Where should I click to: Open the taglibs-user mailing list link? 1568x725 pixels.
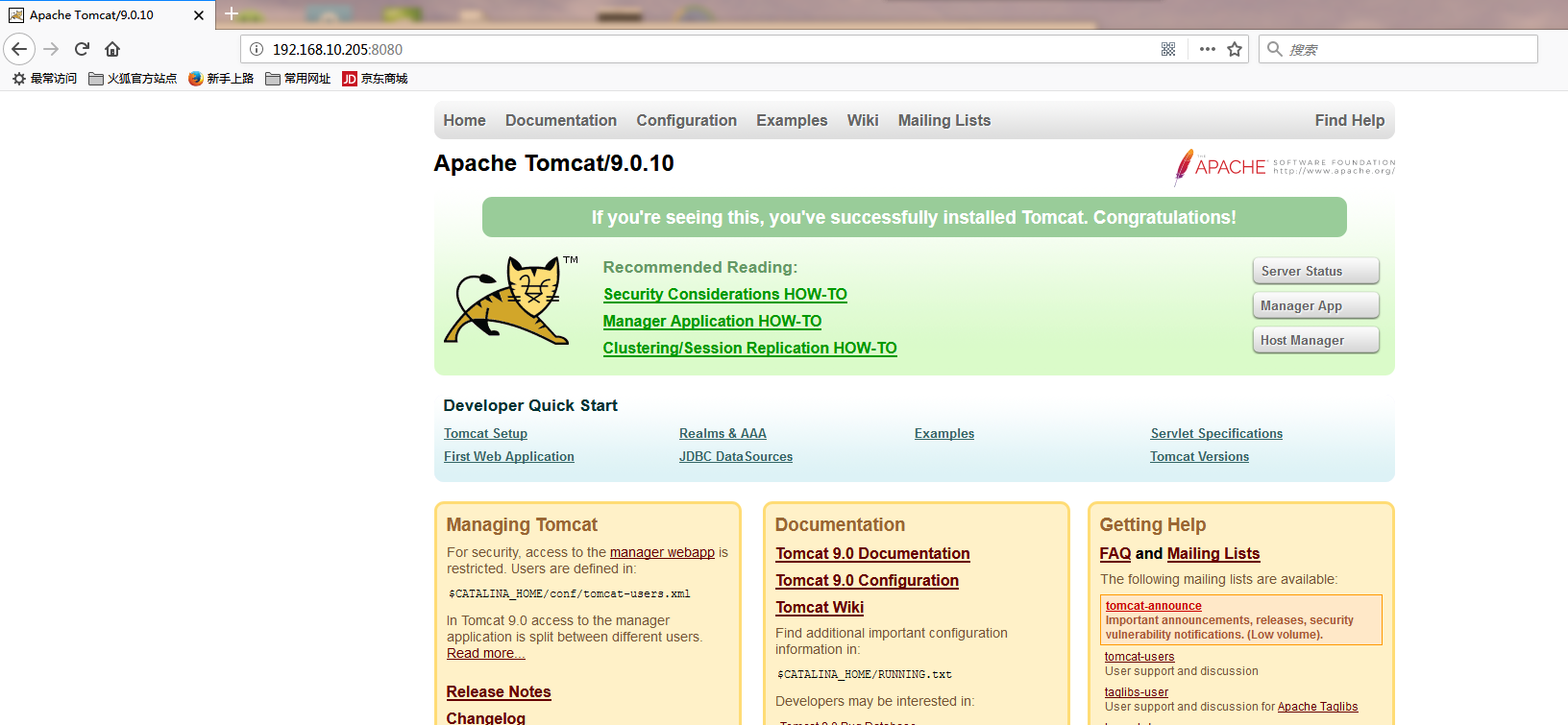click(x=1137, y=692)
